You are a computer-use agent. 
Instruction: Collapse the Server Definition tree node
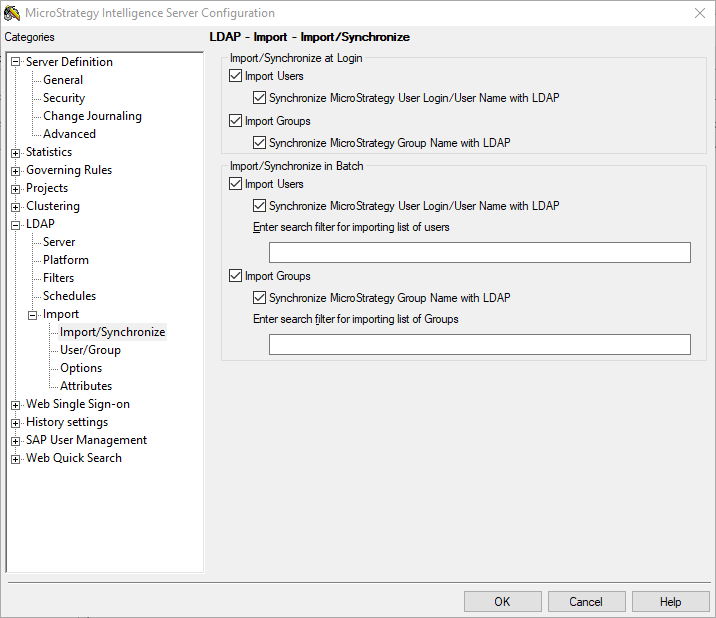16,62
